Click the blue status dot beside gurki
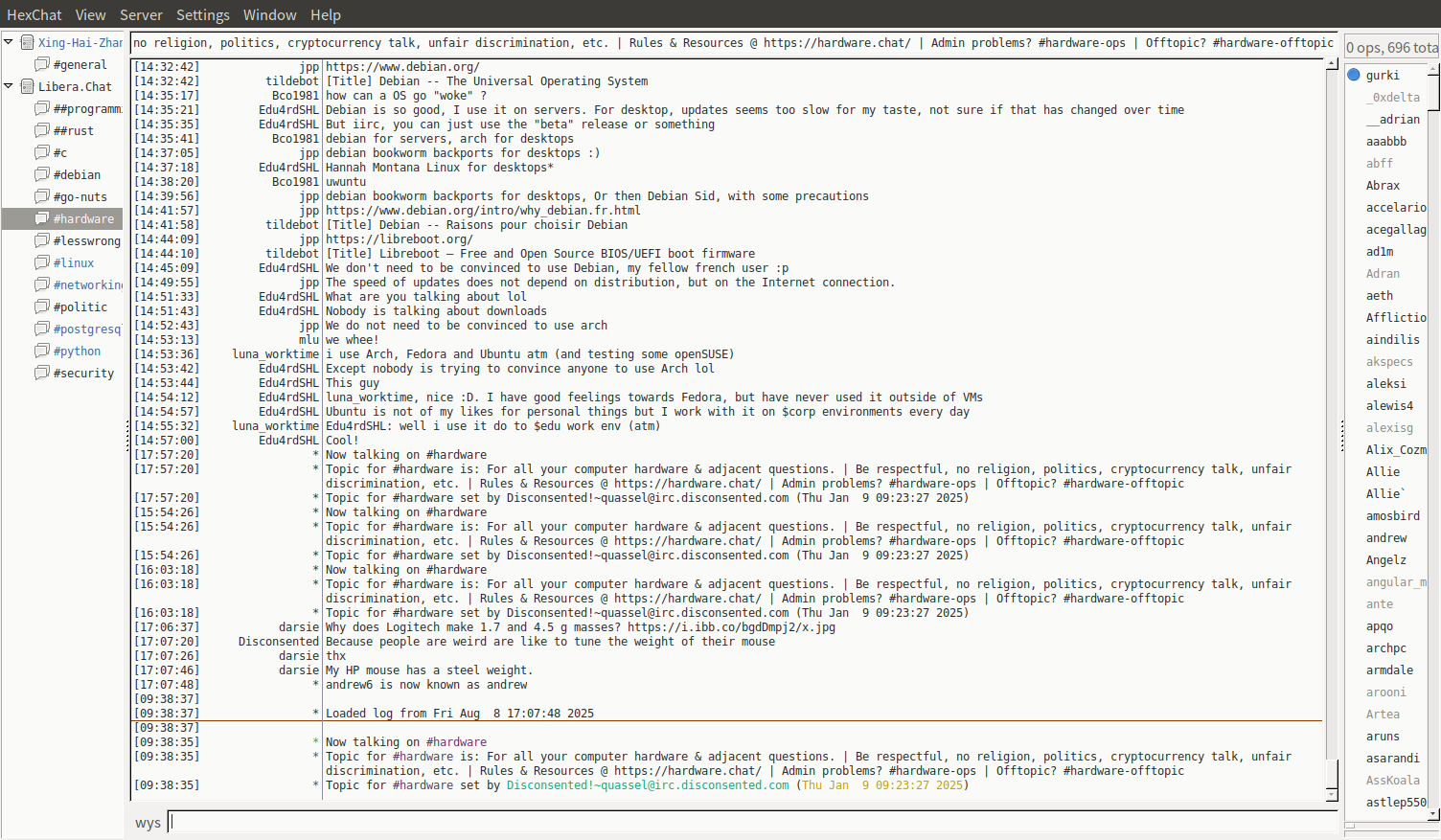Screen dimensions: 1441x840 click(x=1354, y=75)
